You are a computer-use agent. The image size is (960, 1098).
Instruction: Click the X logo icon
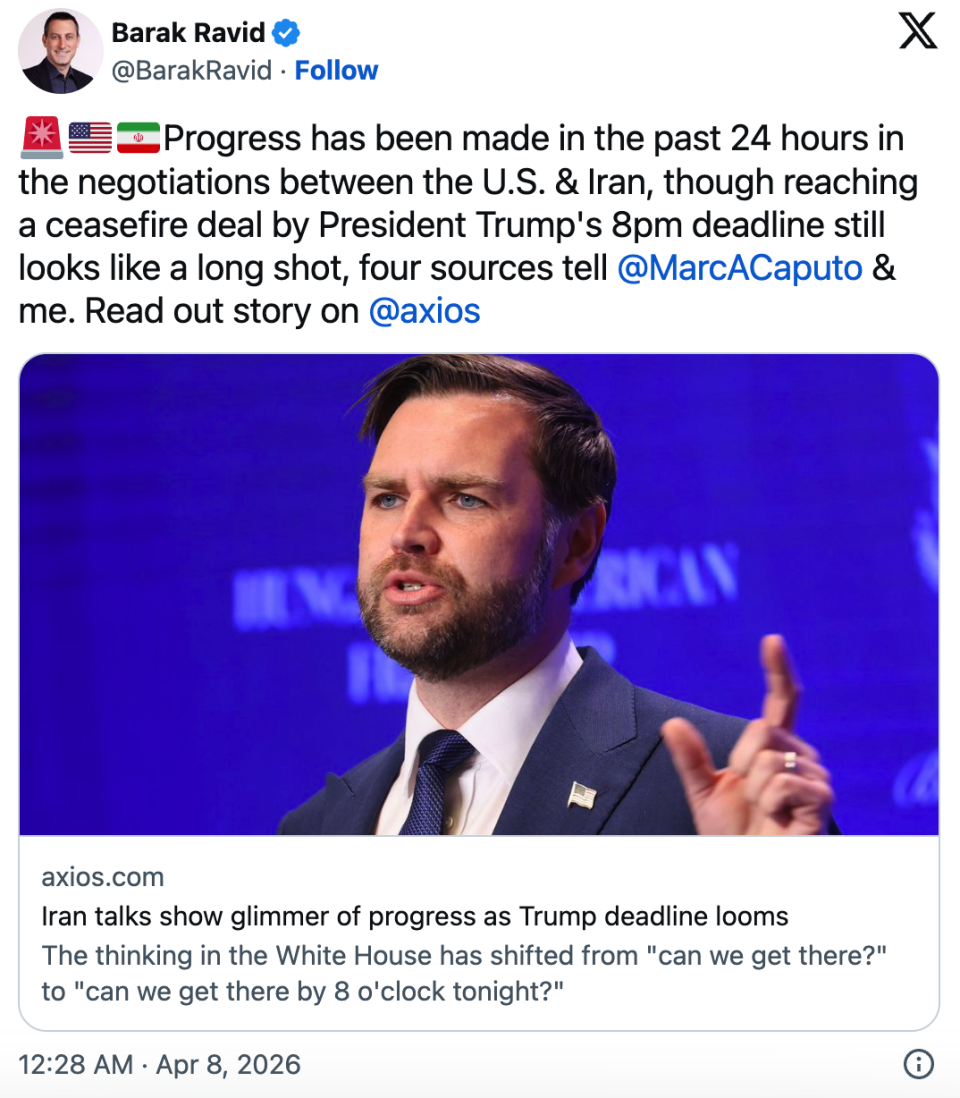point(917,30)
